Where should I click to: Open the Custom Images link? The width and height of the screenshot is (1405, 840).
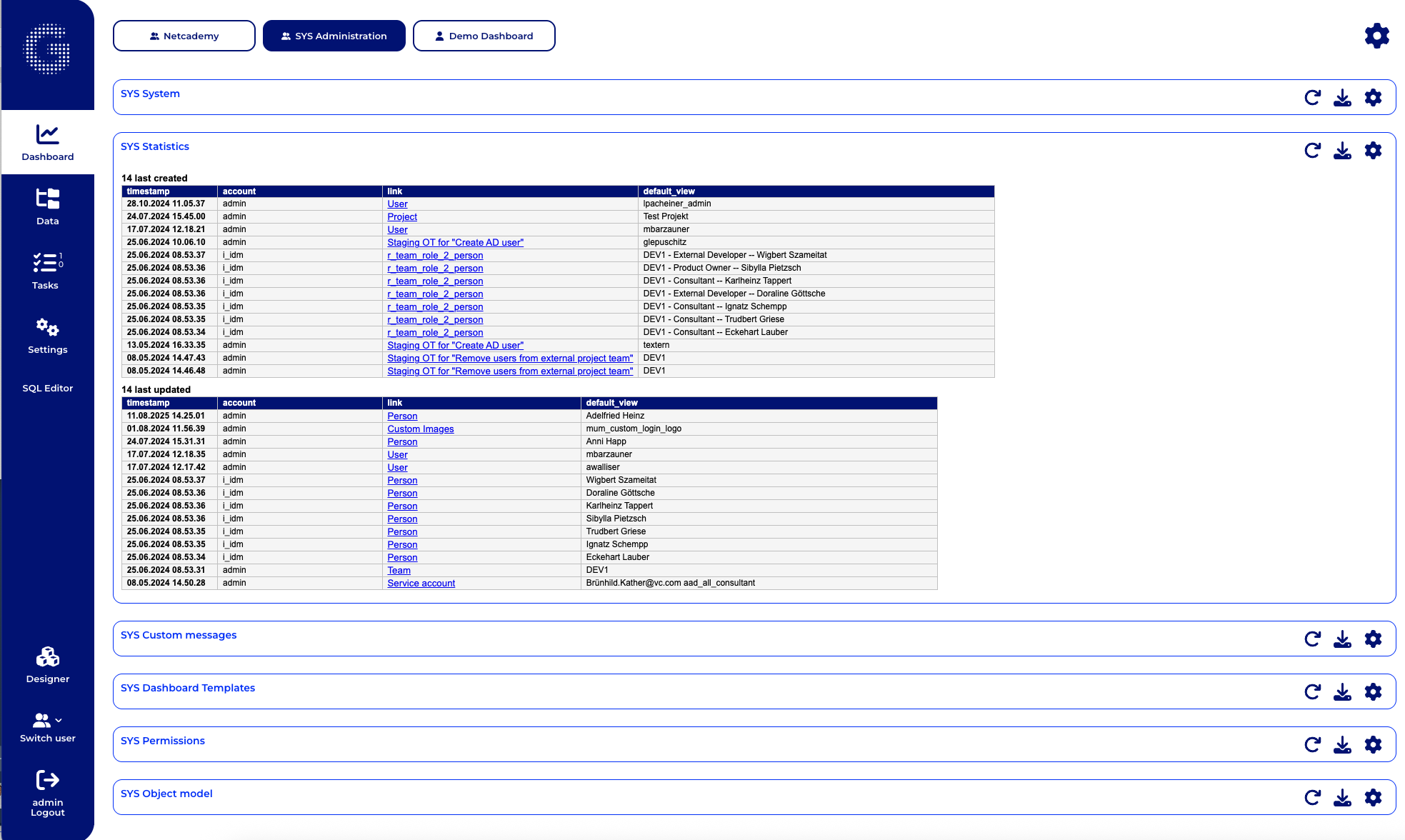click(420, 429)
